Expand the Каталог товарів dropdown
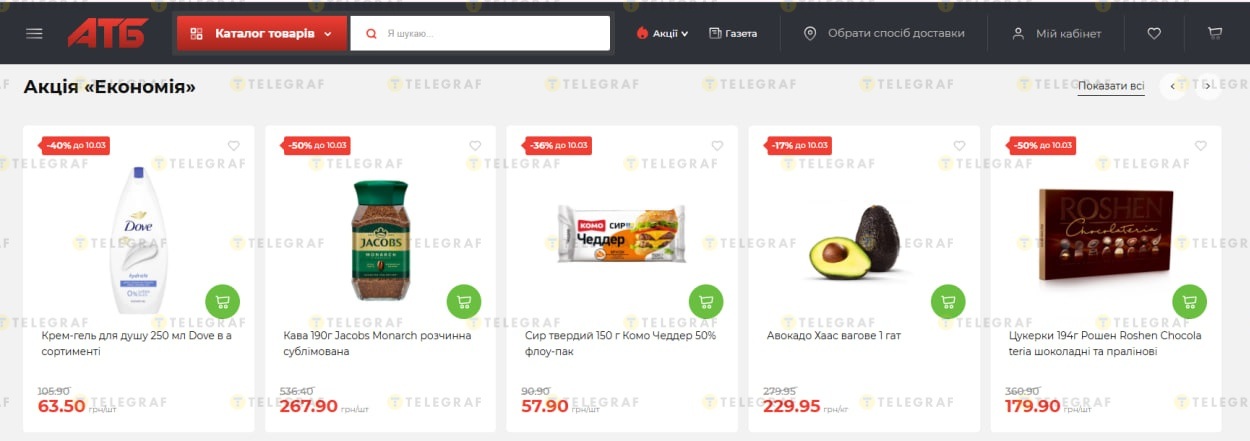Viewport: 1250px width, 441px height. tap(262, 33)
